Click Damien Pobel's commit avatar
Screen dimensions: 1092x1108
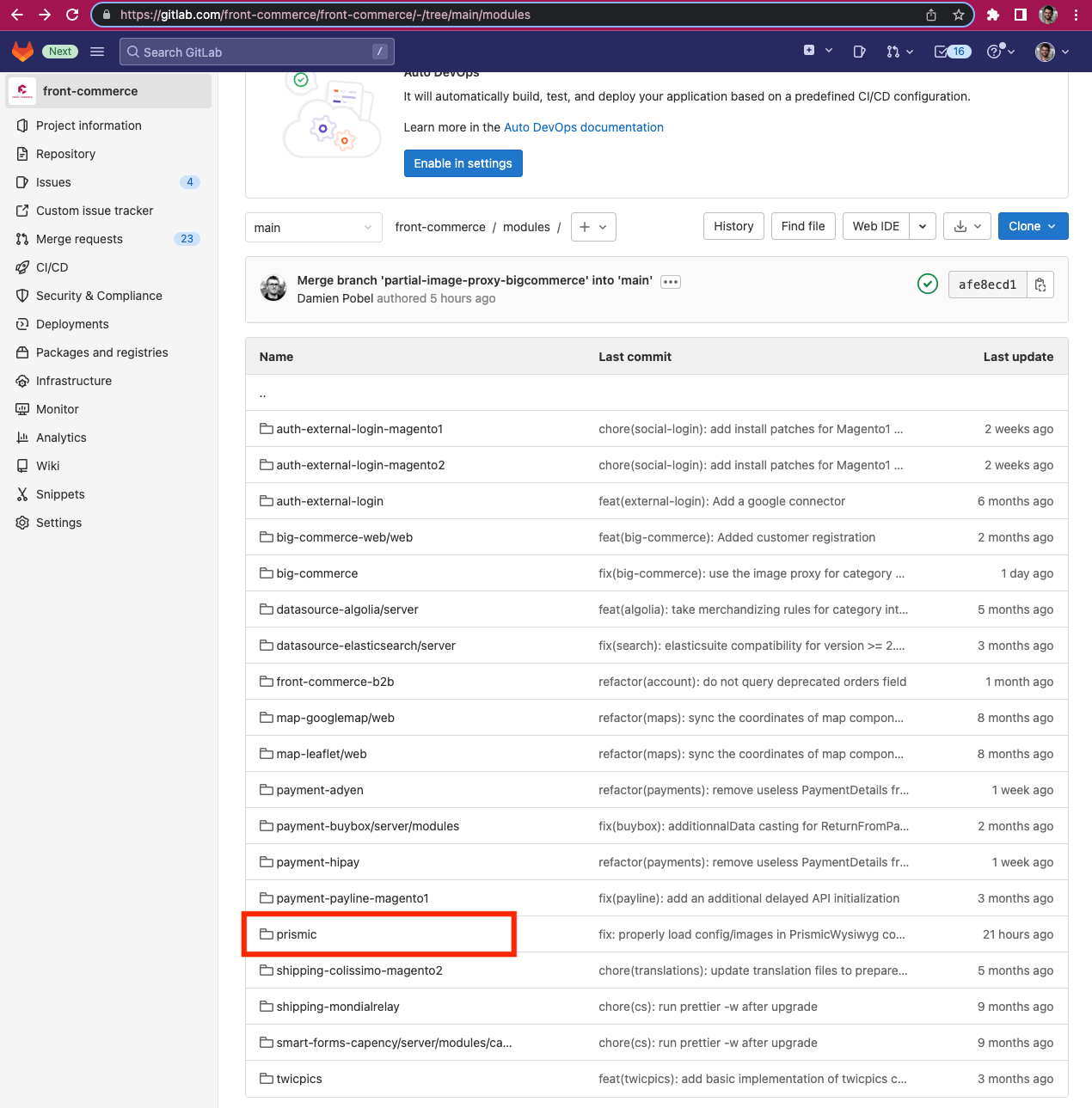pyautogui.click(x=273, y=288)
